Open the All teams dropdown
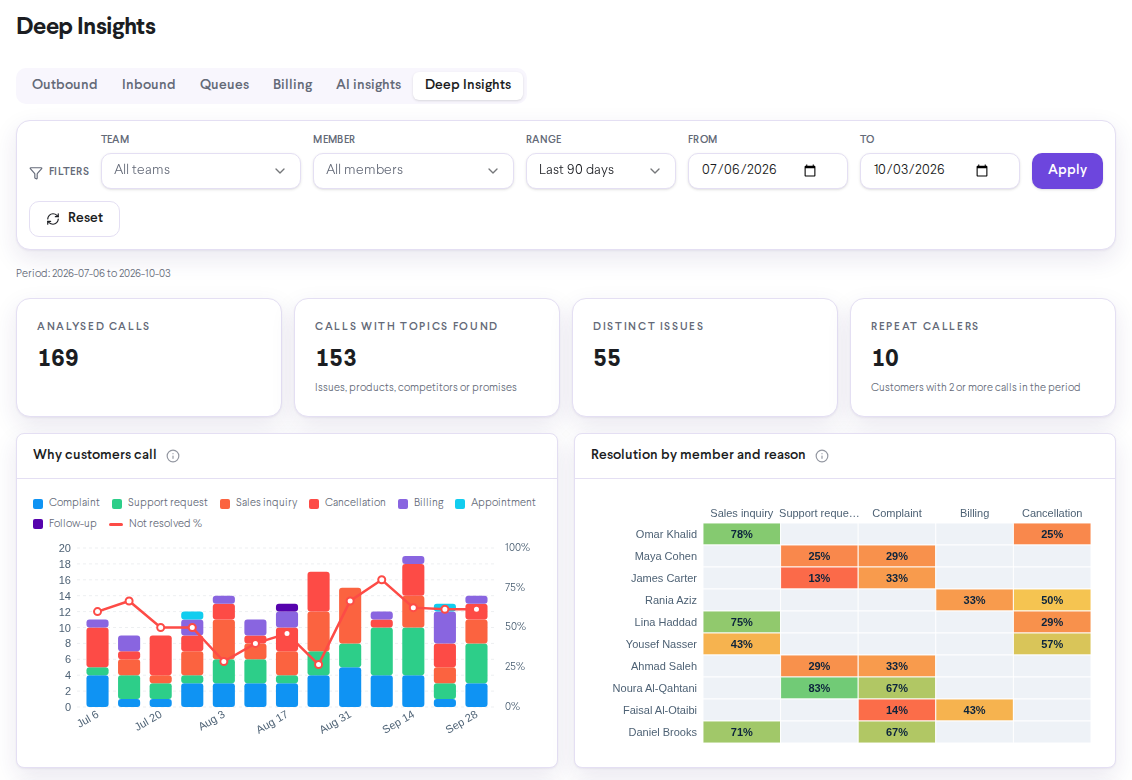The width and height of the screenshot is (1132, 780). tap(201, 170)
